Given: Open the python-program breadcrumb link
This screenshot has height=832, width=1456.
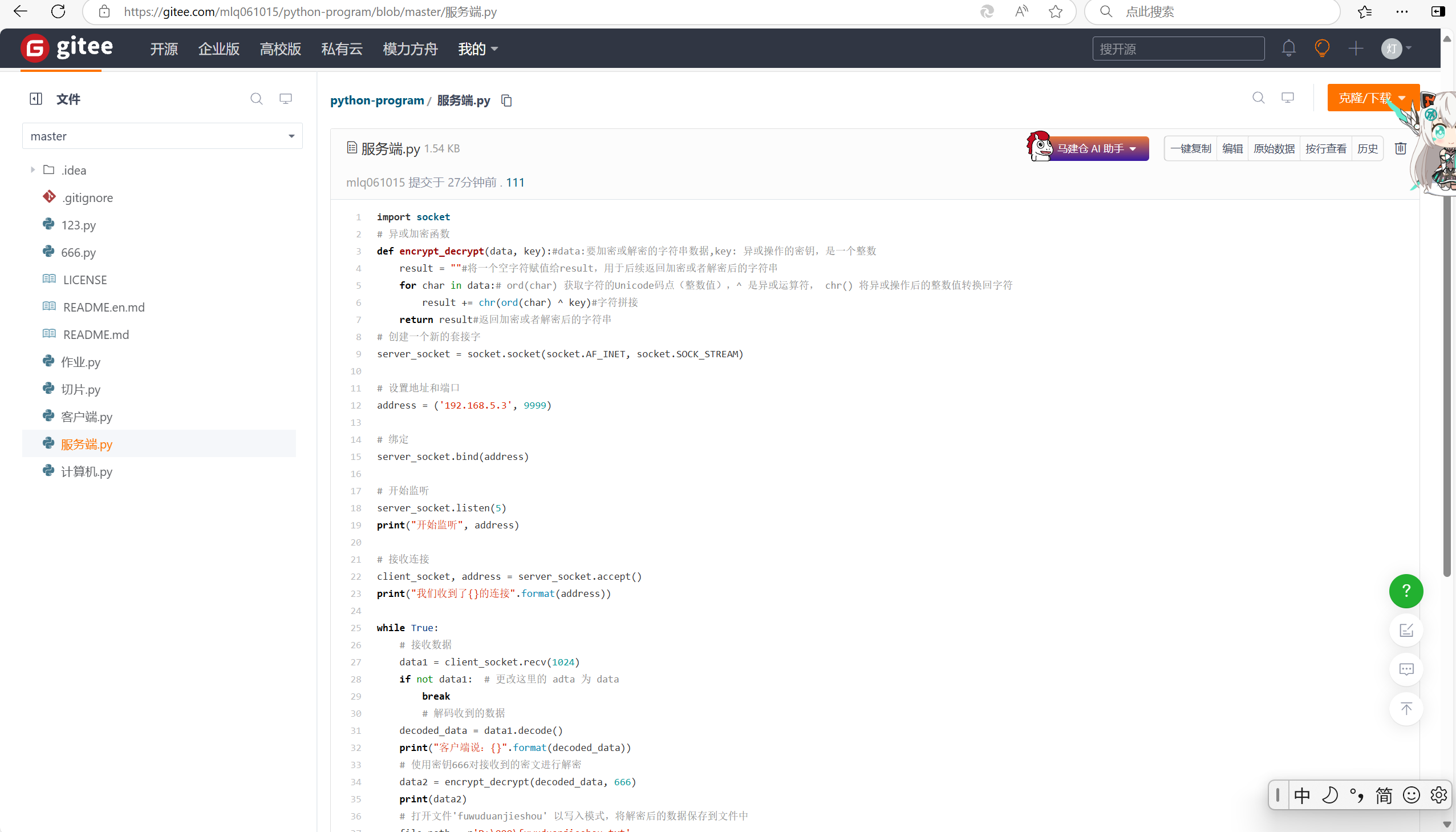Looking at the screenshot, I should pos(377,100).
